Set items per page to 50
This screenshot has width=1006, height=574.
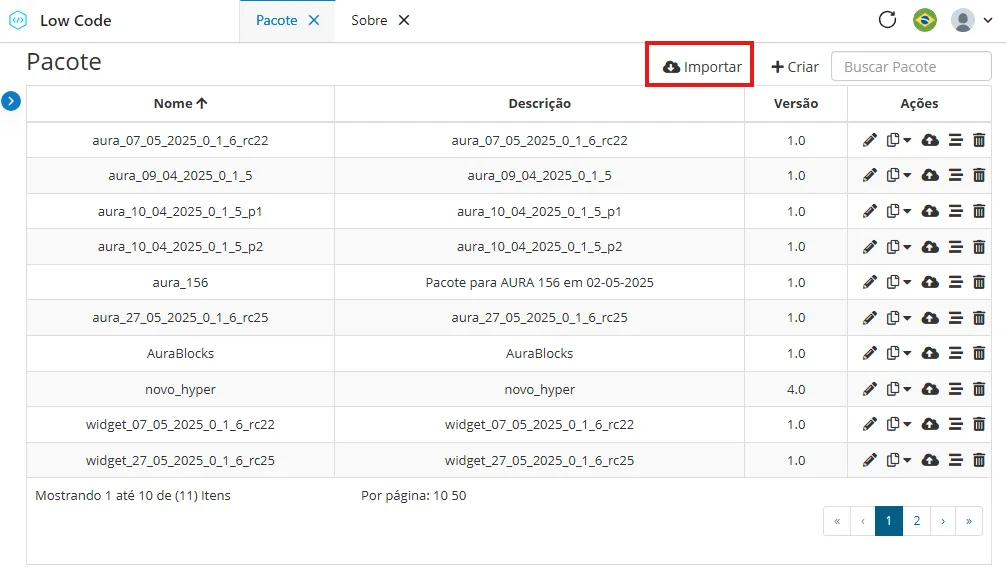click(x=459, y=496)
